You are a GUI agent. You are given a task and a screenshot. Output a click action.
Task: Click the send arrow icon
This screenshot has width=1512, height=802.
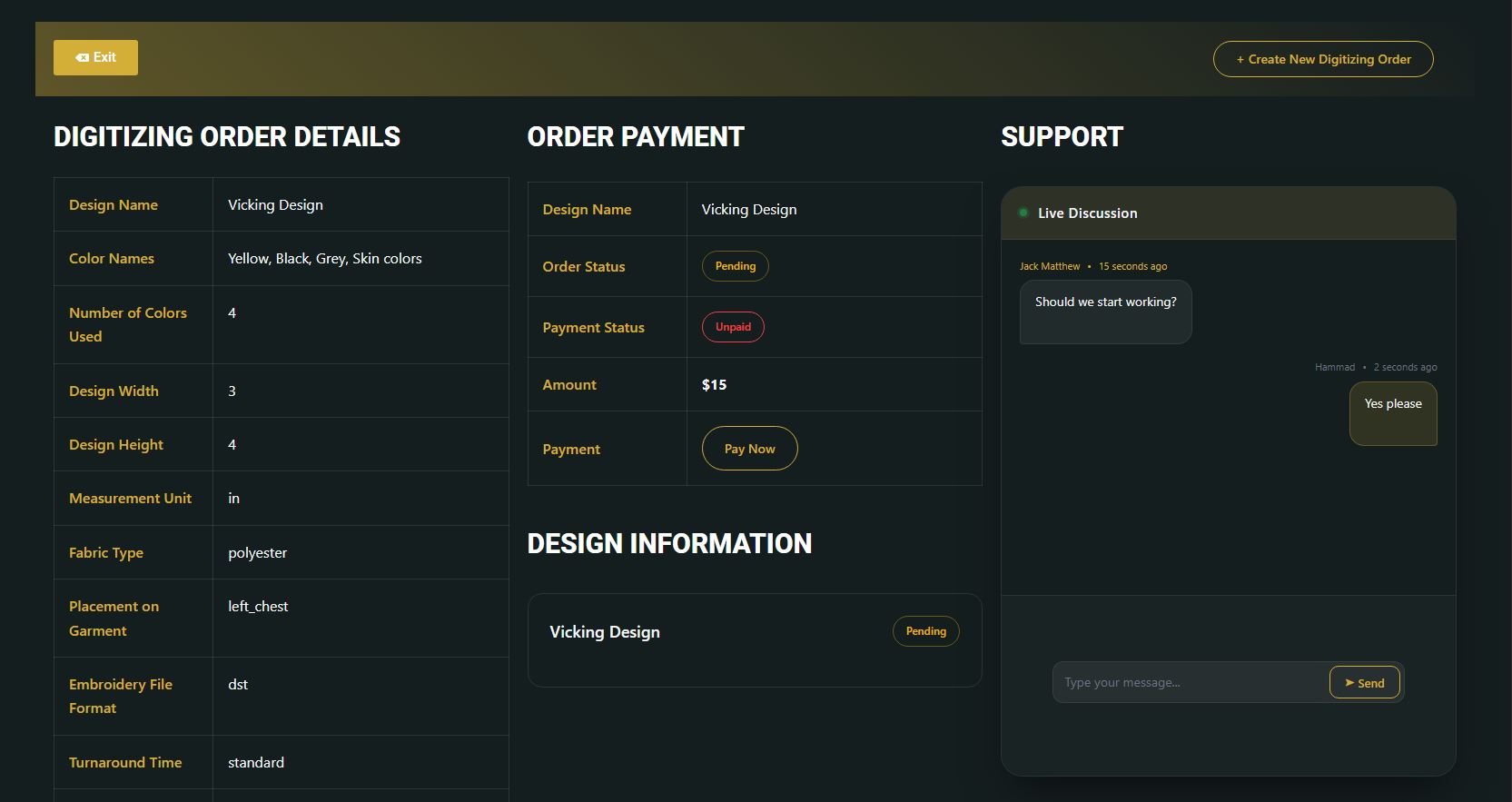(x=1349, y=683)
